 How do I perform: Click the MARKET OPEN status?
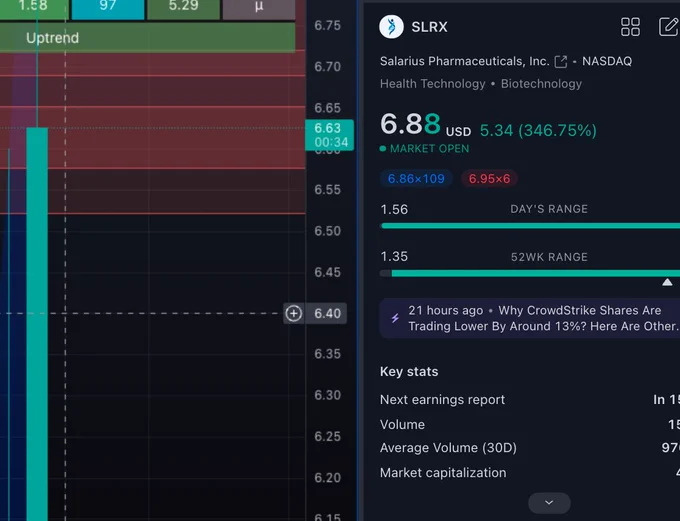point(425,149)
